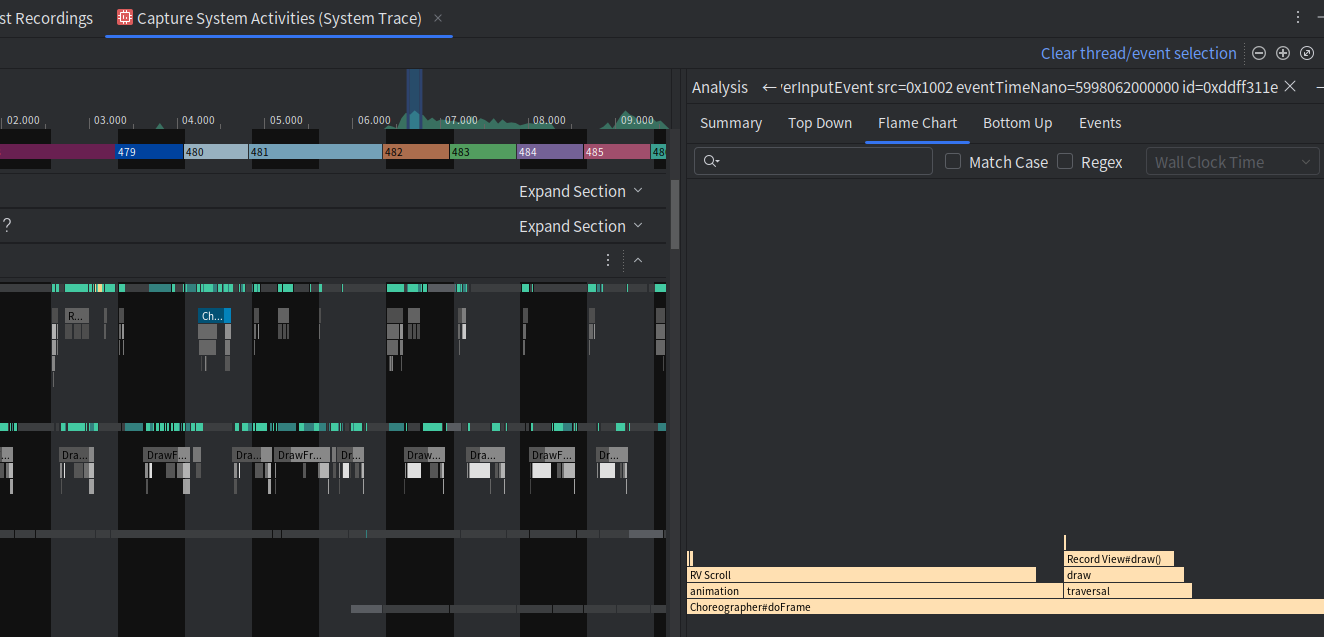
Task: Zoom in the timeline with the plus icon
Action: pyautogui.click(x=1283, y=53)
